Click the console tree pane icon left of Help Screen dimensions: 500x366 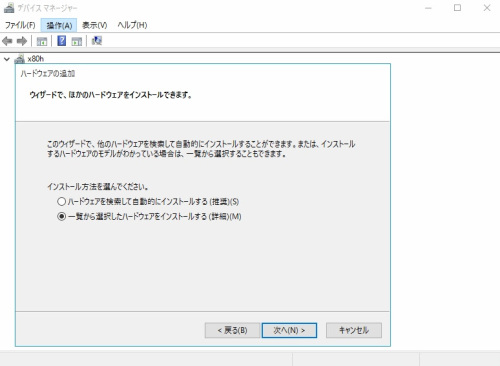coord(42,41)
